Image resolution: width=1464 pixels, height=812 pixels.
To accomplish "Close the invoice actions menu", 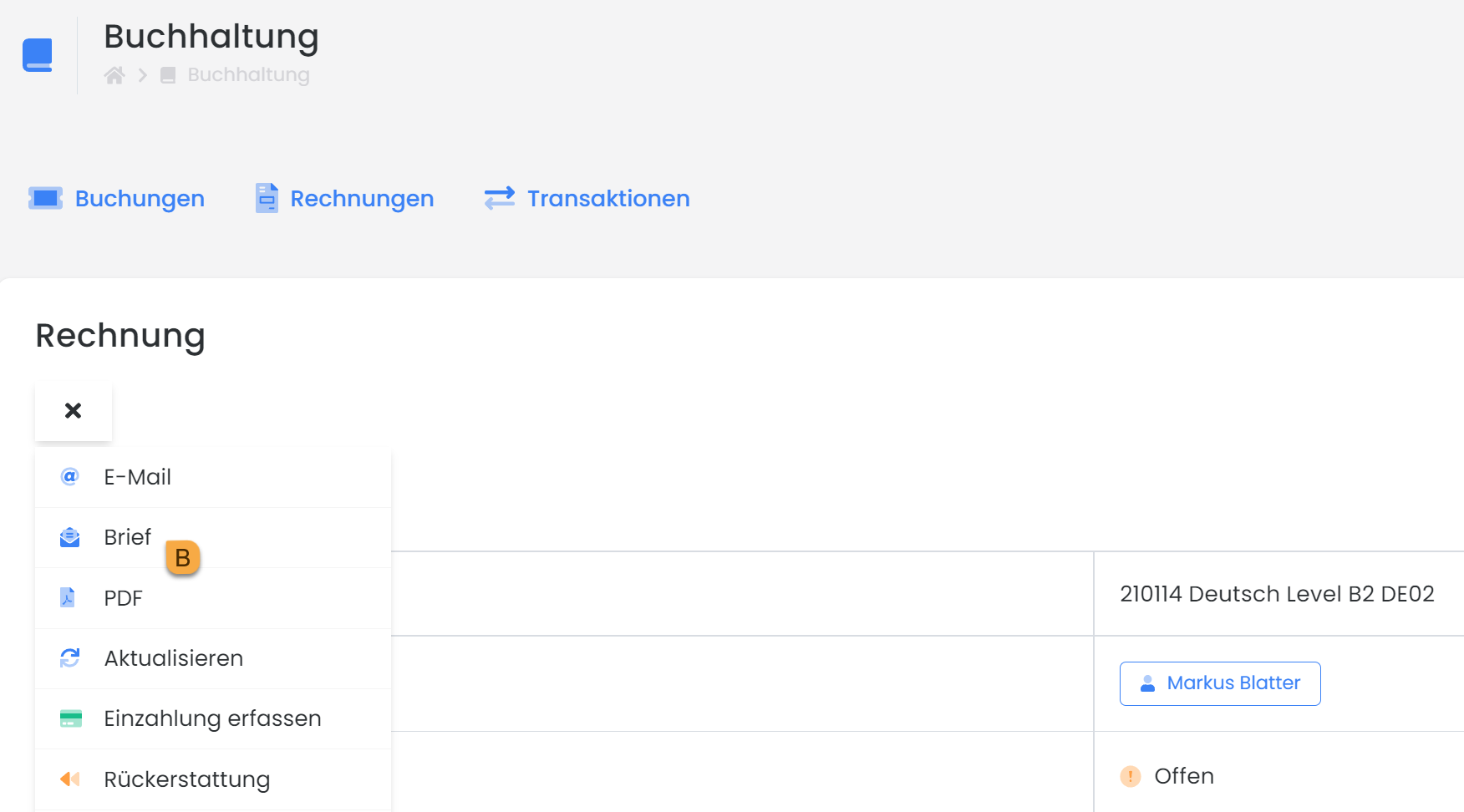I will pos(74,410).
